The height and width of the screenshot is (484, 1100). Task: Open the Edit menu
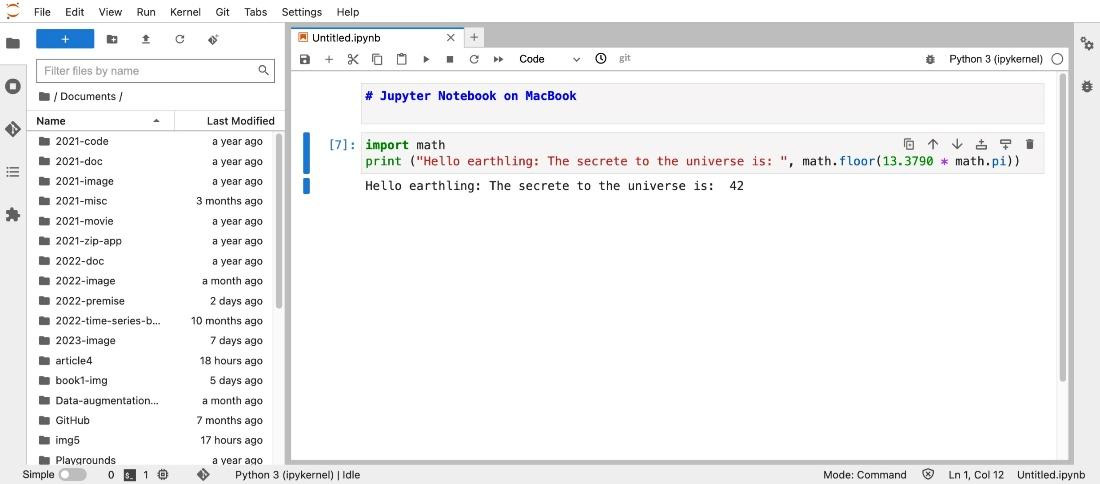click(x=74, y=12)
